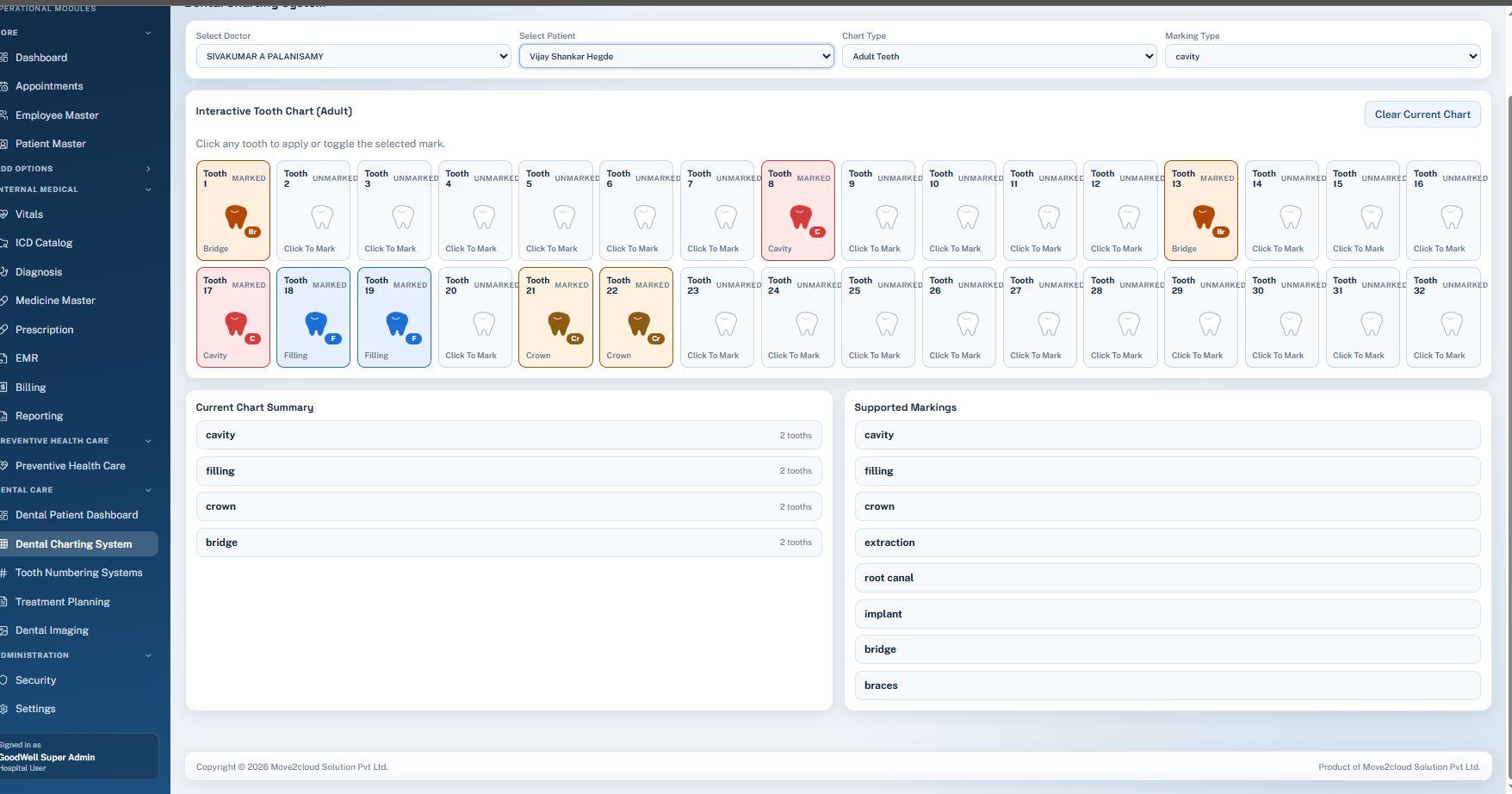Image resolution: width=1512 pixels, height=794 pixels.
Task: Click the Tooth 3 card icon
Action: click(x=402, y=217)
